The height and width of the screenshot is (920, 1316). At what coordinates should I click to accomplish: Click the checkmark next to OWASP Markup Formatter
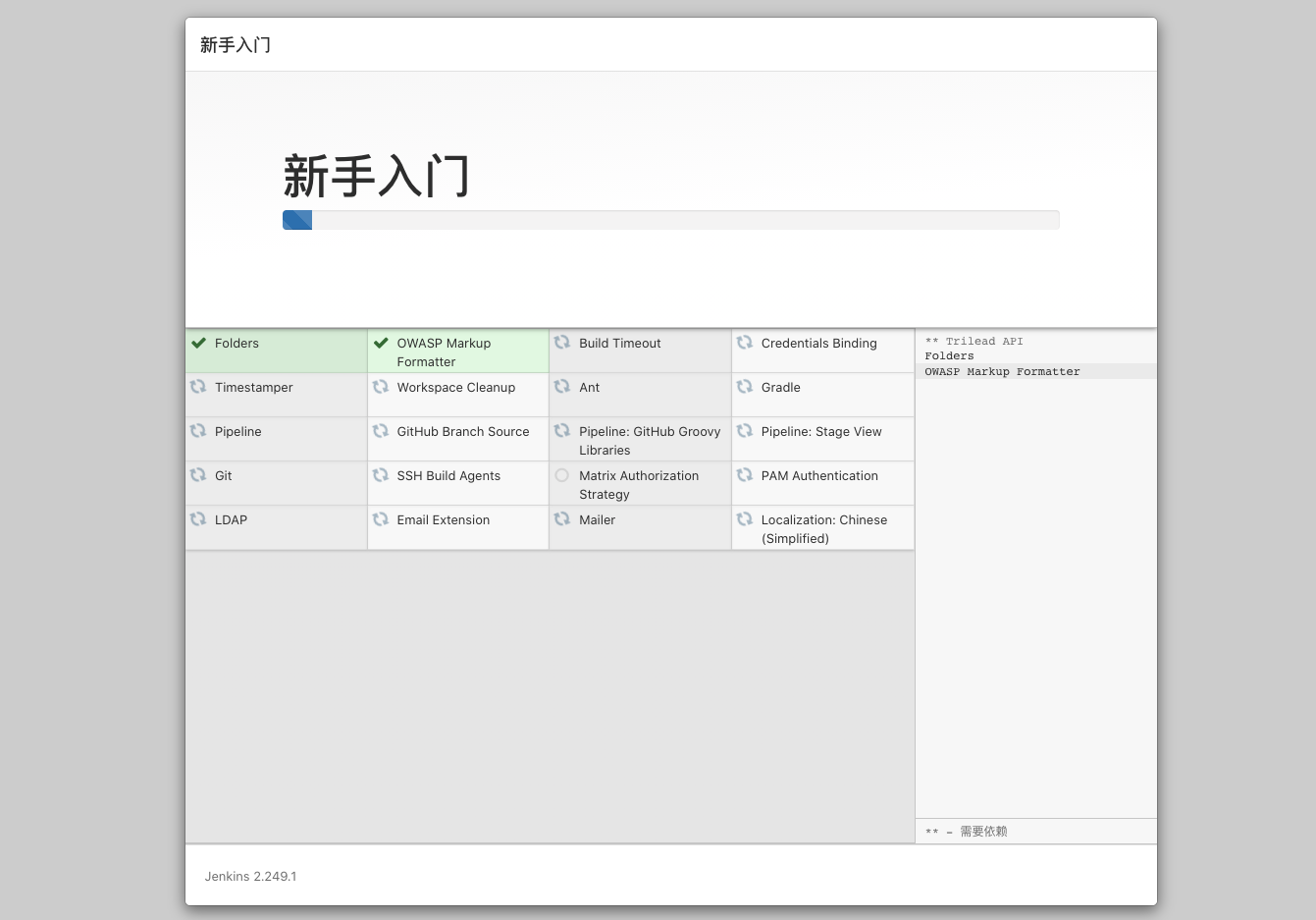[381, 343]
